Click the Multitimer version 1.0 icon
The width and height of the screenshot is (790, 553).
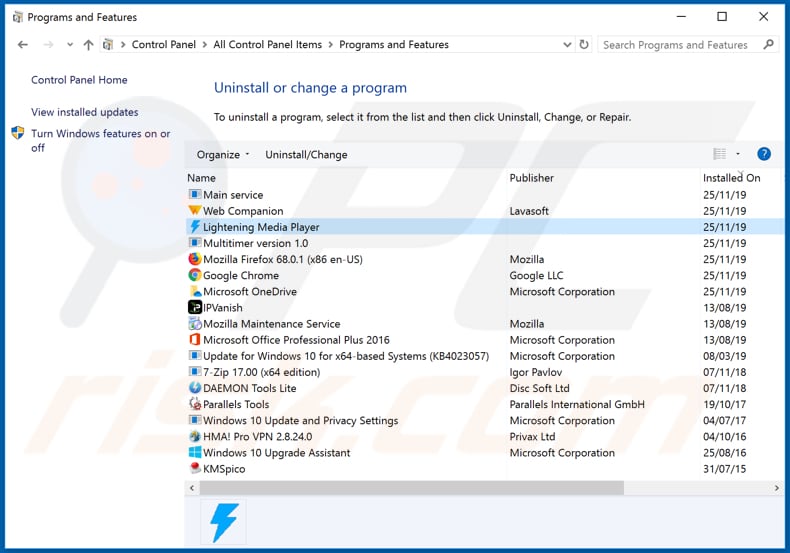[x=194, y=243]
